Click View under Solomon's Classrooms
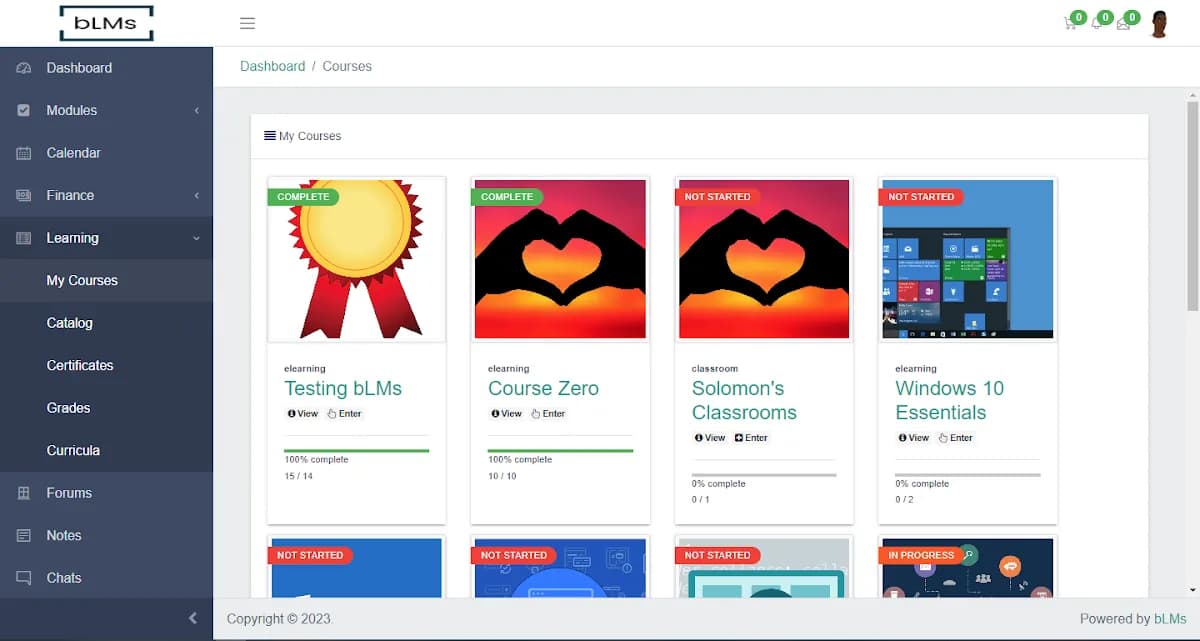The height and width of the screenshot is (641, 1200). point(710,438)
